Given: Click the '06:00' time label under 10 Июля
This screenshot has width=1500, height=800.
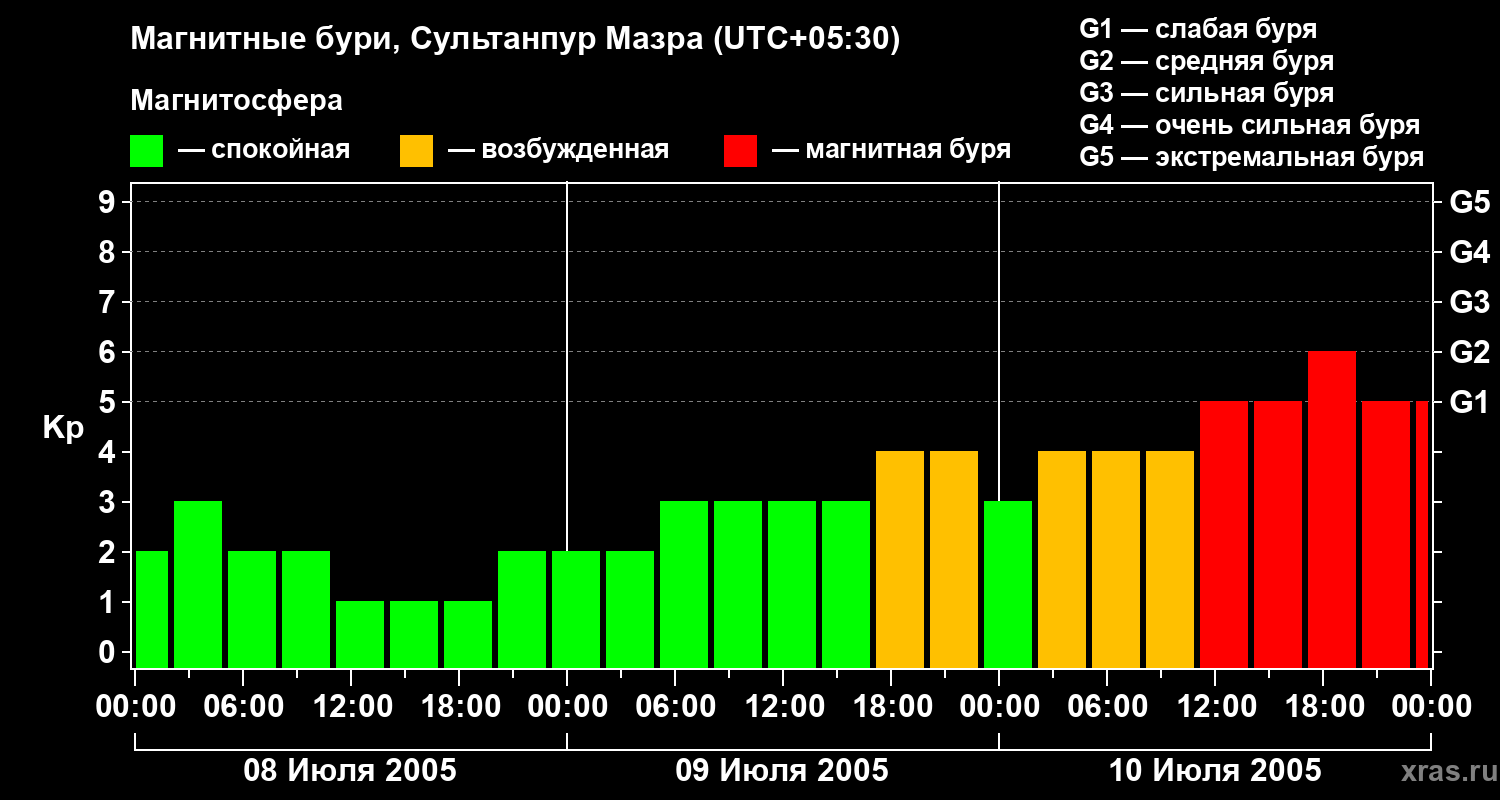Looking at the screenshot, I should point(1107,707).
